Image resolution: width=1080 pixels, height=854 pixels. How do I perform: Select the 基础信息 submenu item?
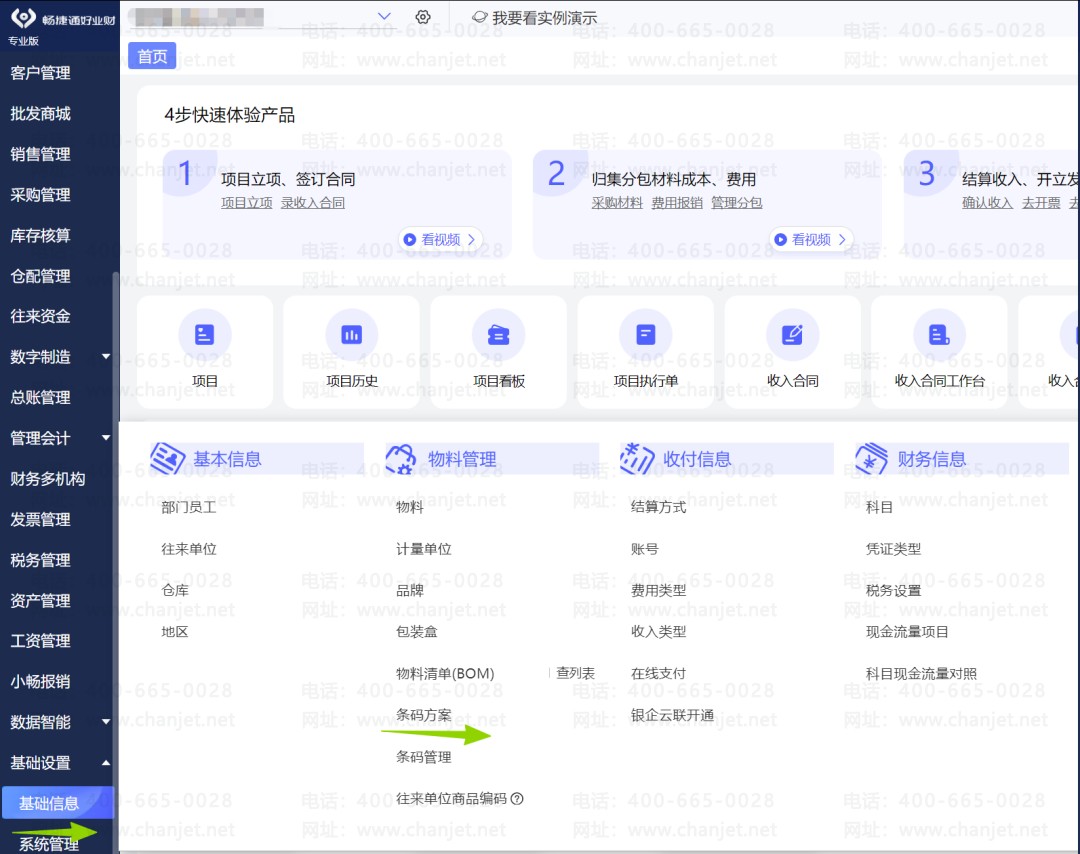[58, 803]
